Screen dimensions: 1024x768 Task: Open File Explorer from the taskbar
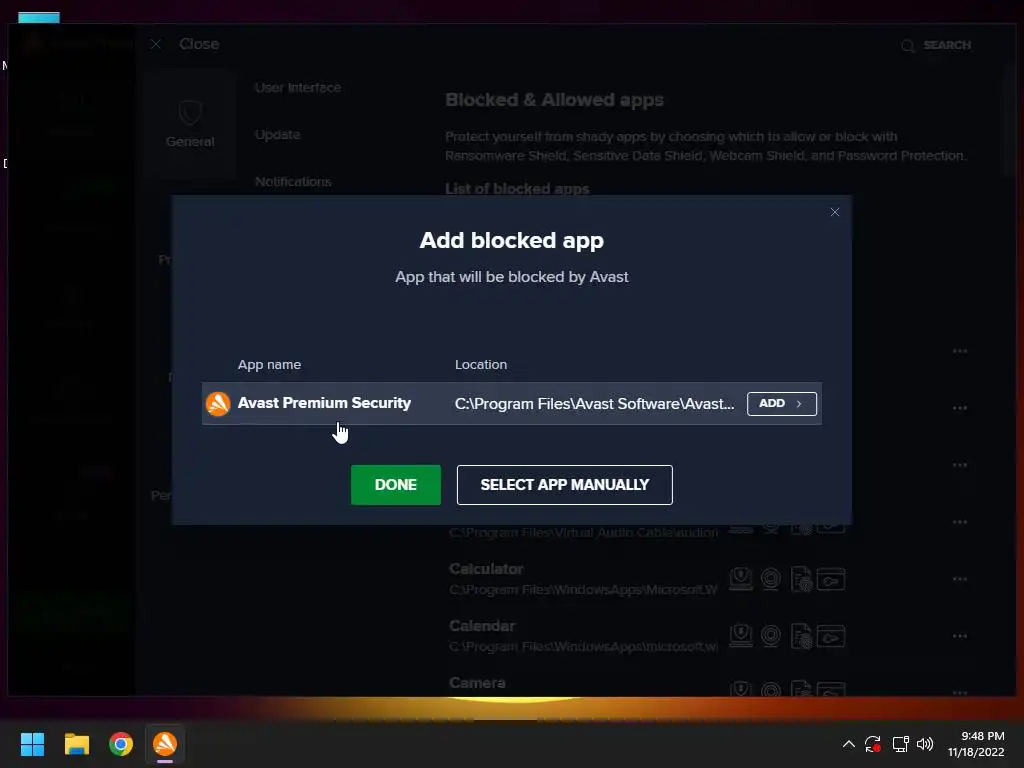[76, 744]
